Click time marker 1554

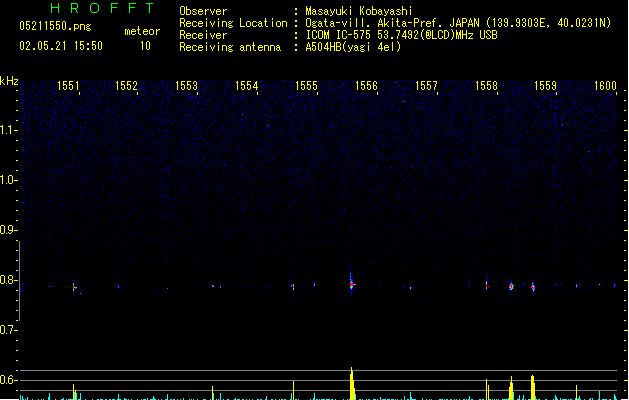246,86
